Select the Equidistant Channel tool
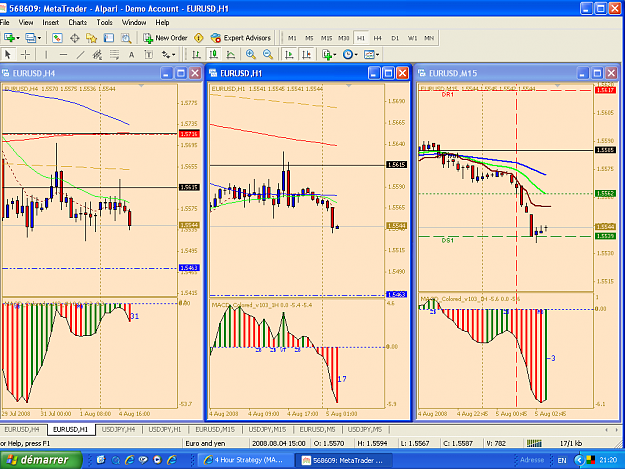Screen dimensions: 625x469 click(97, 54)
